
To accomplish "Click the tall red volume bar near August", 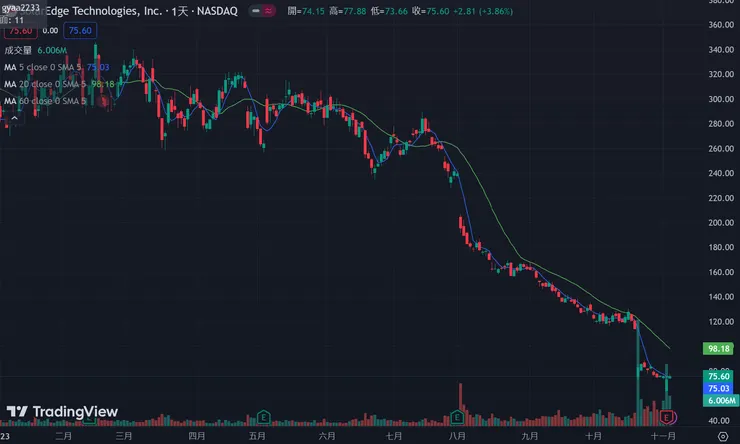I will [x=461, y=403].
